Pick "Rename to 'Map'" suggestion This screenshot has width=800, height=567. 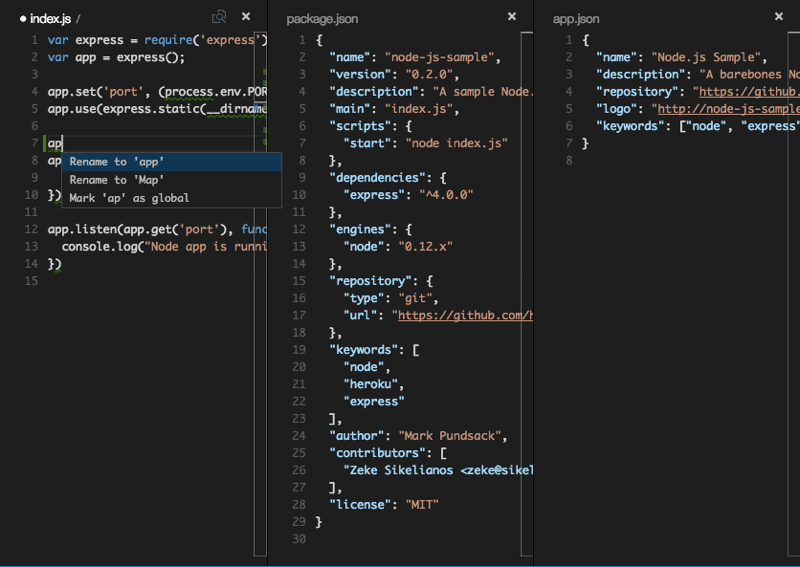coord(112,180)
